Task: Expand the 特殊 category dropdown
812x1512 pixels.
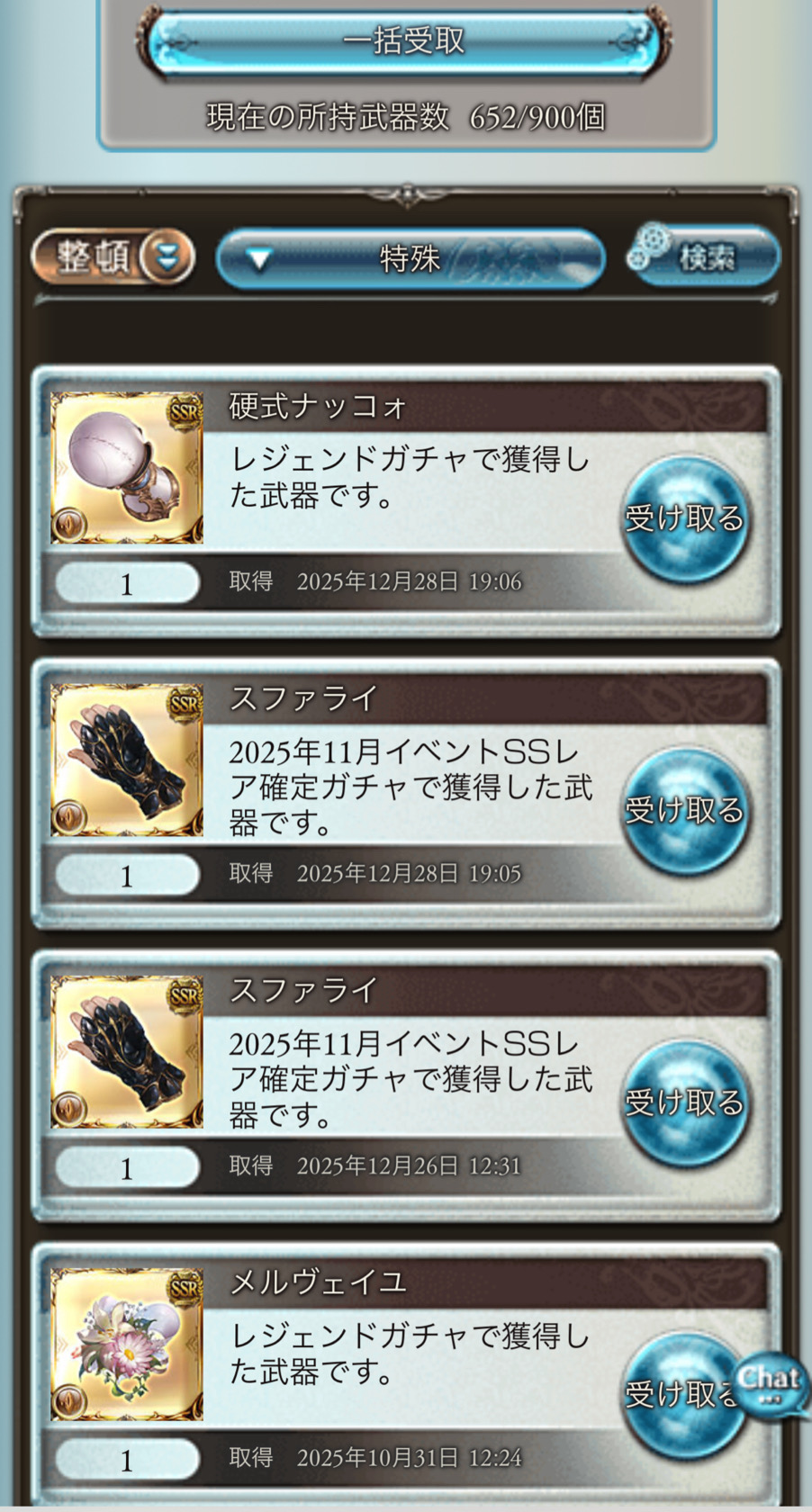Action: tap(411, 259)
